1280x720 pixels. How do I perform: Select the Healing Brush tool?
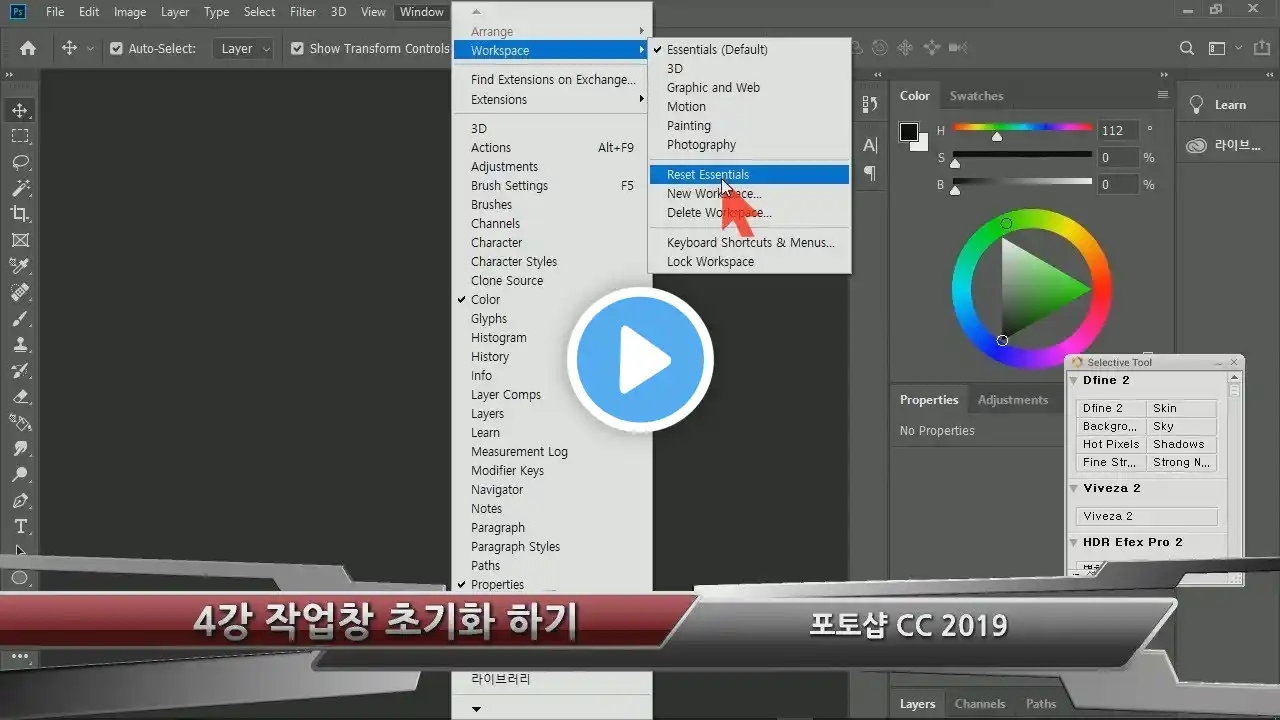pos(20,292)
